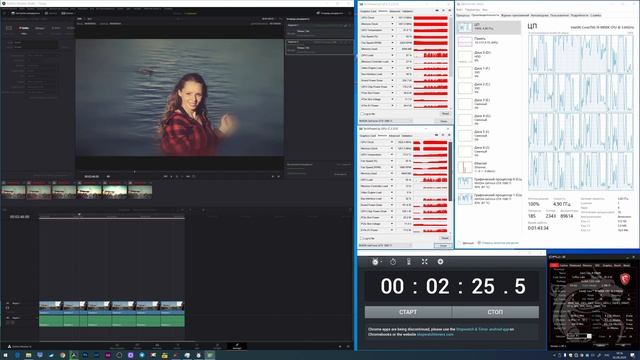640x360 pixels.
Task: Open the stopwatch mode icon in timer app
Action: pos(375,262)
